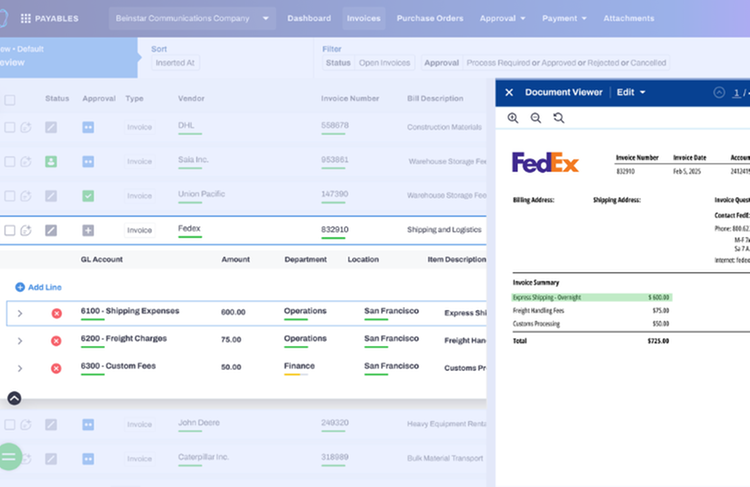Open the green floating menu button

tap(9, 457)
